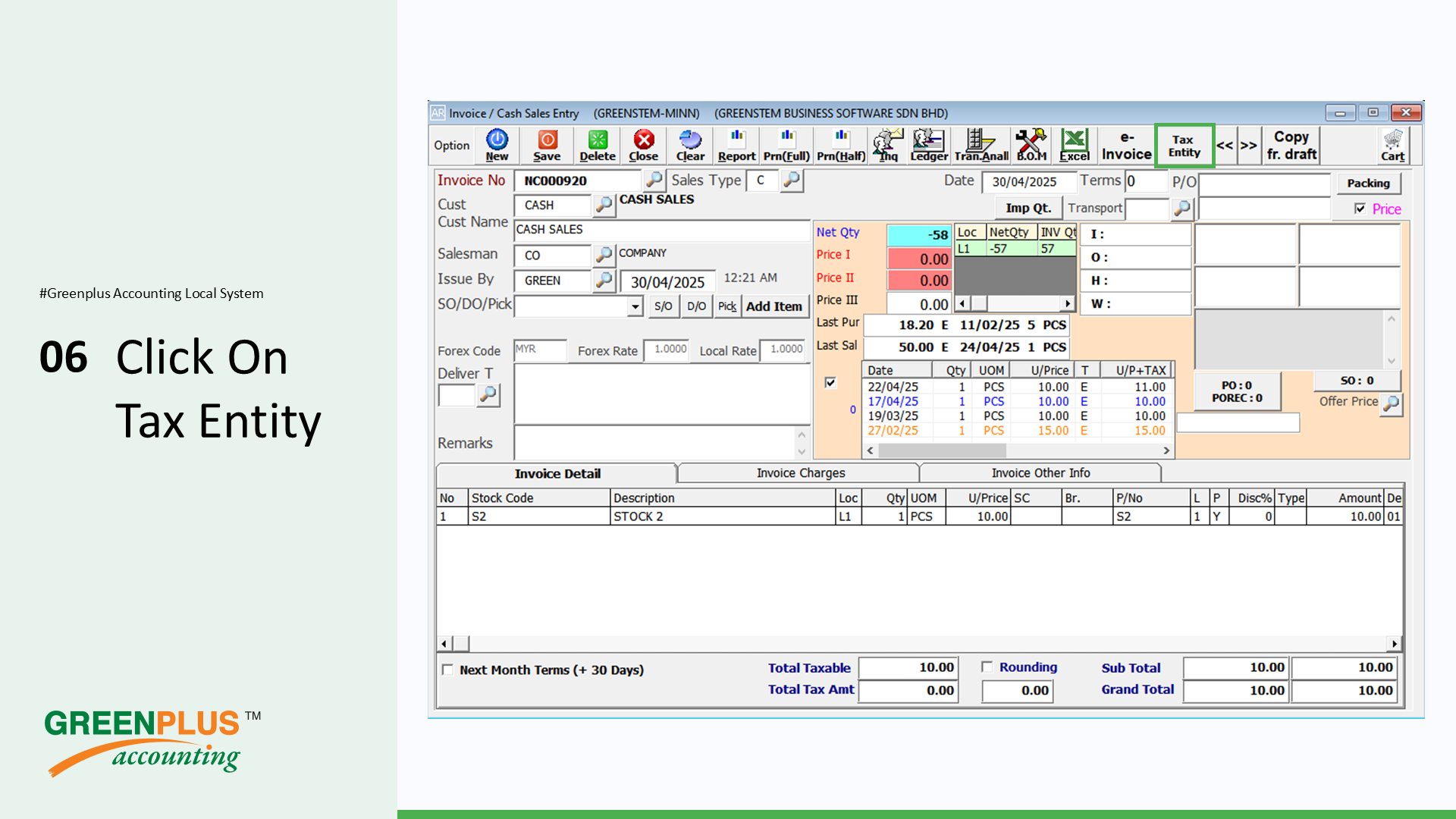Toggle the Price checkbox
The height and width of the screenshot is (819, 1456).
pyautogui.click(x=1360, y=209)
